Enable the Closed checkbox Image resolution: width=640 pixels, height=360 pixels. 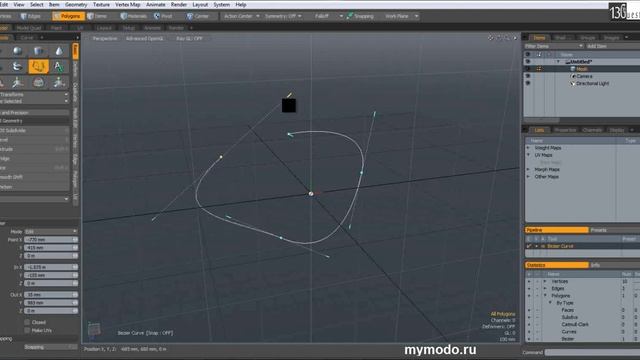tap(27, 322)
